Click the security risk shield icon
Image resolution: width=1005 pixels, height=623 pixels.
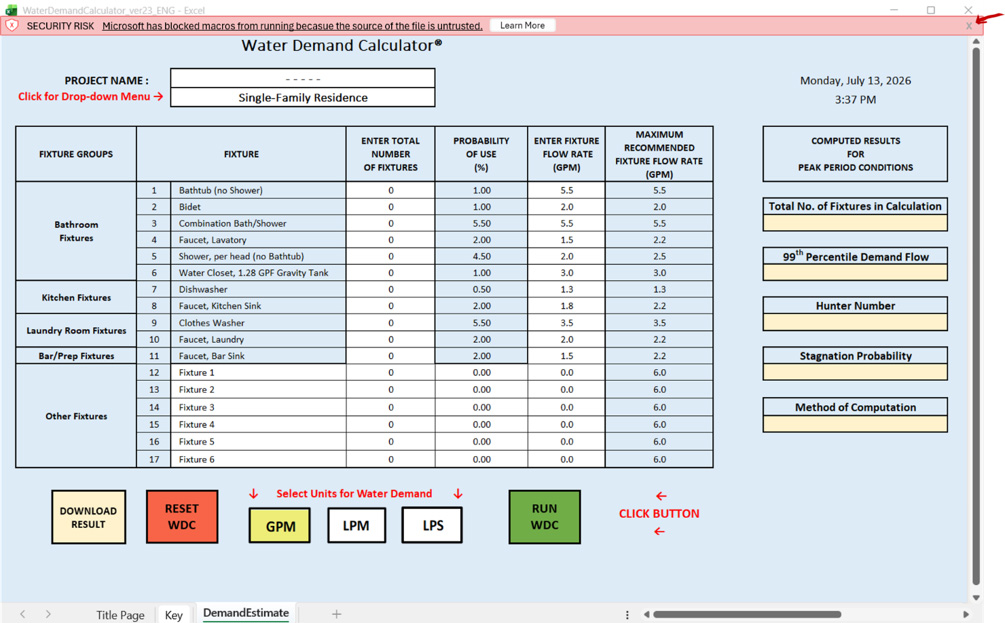tap(12, 26)
